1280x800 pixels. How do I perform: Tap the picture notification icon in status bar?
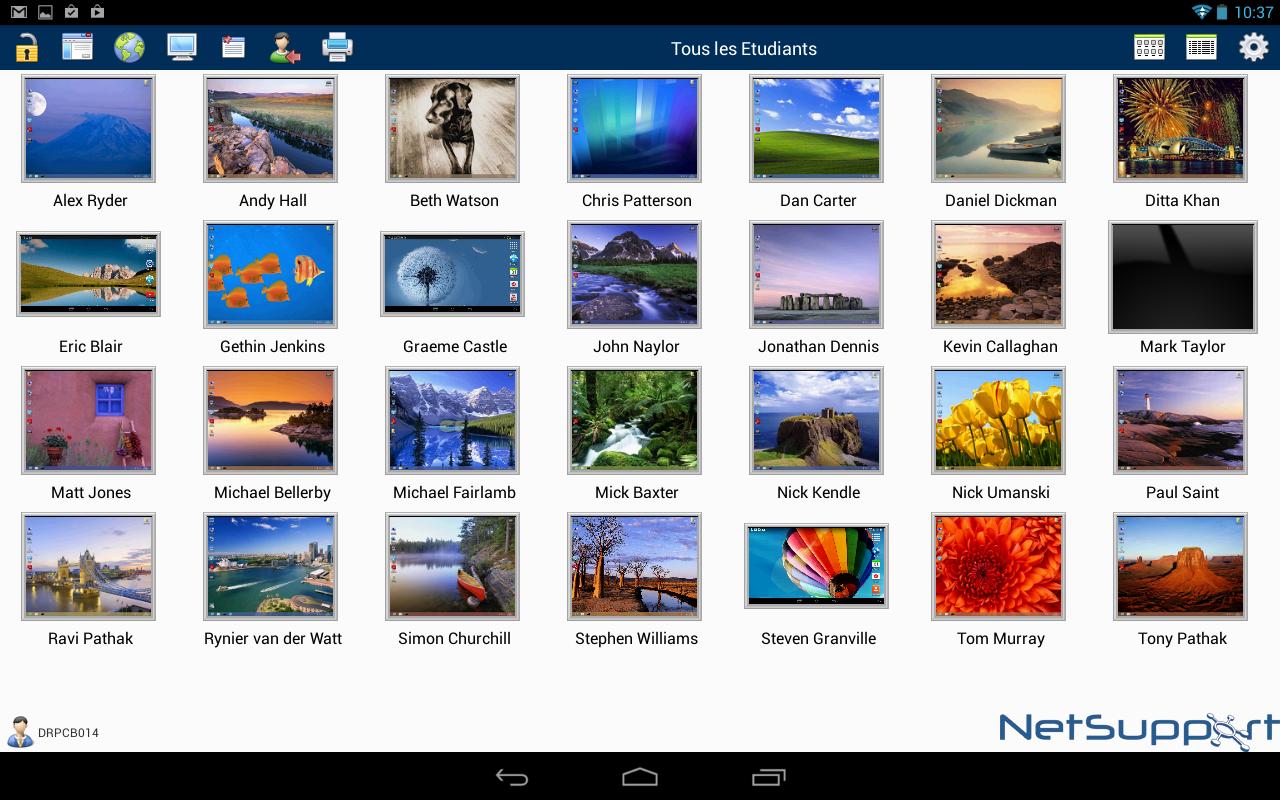point(45,12)
